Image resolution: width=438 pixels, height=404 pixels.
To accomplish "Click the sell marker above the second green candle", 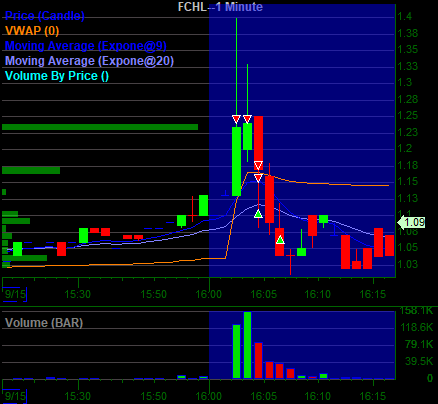I will click(247, 119).
